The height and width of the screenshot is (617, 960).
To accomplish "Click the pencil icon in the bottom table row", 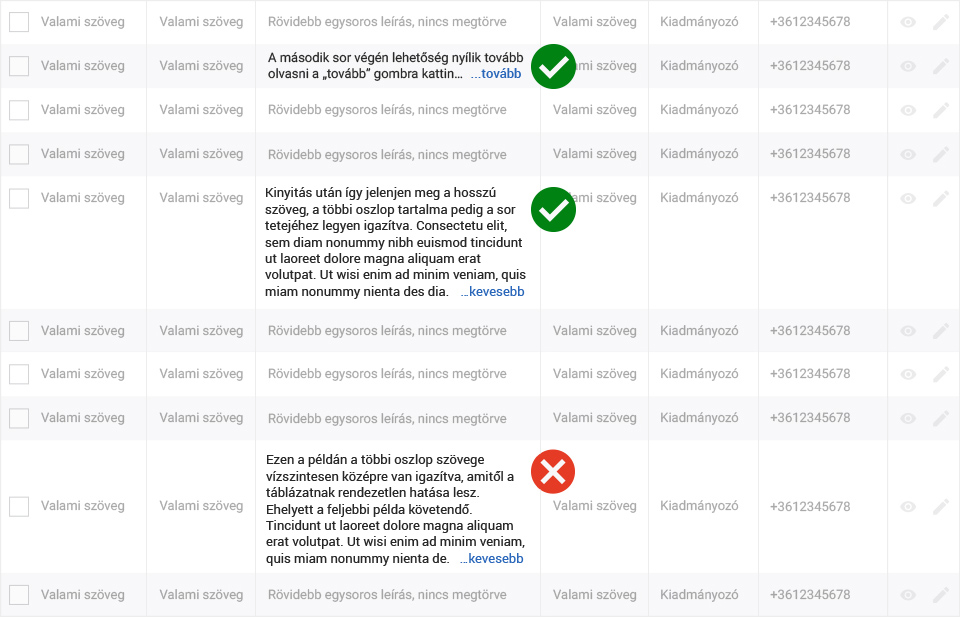I will (x=941, y=595).
